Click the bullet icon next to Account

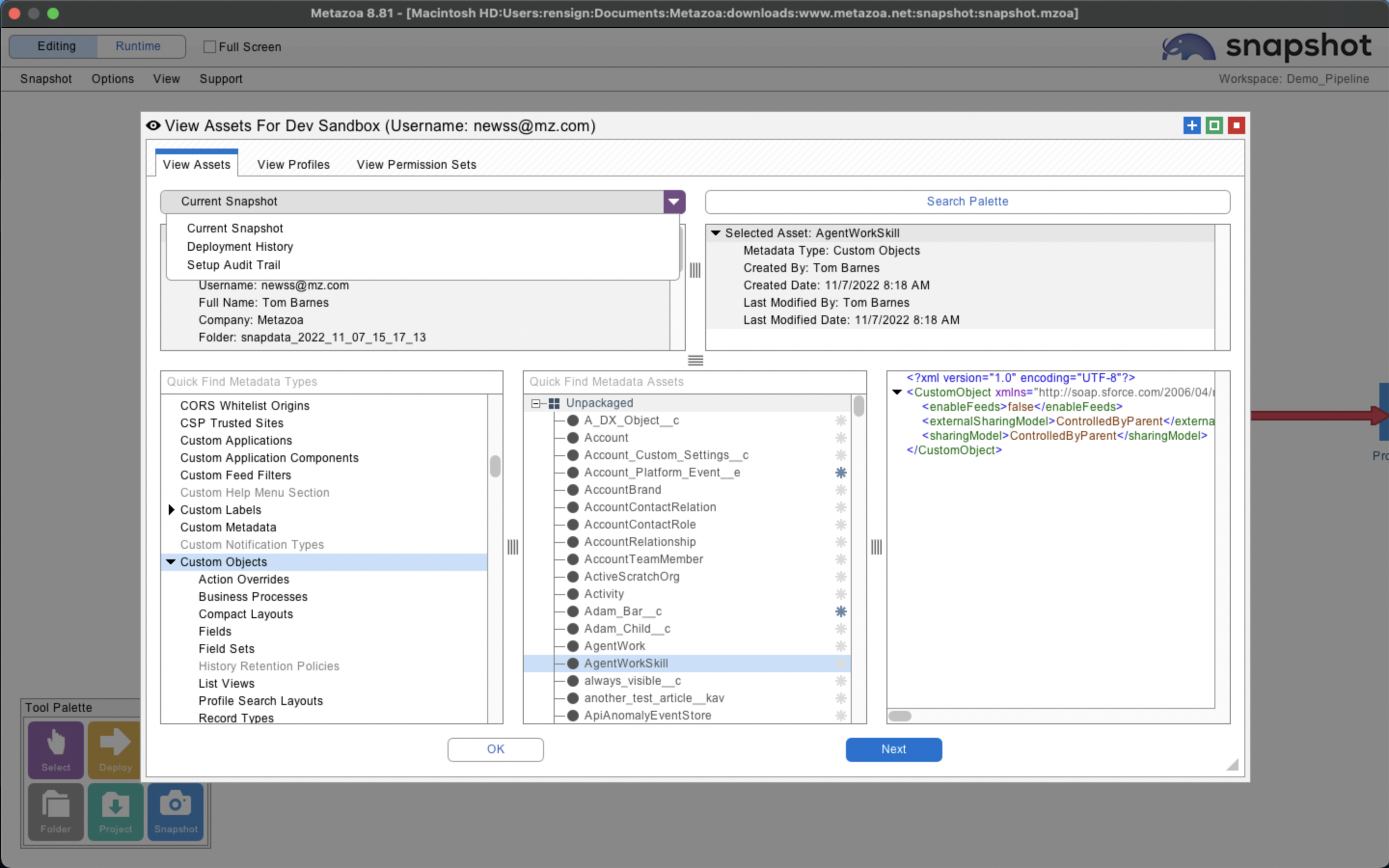572,437
